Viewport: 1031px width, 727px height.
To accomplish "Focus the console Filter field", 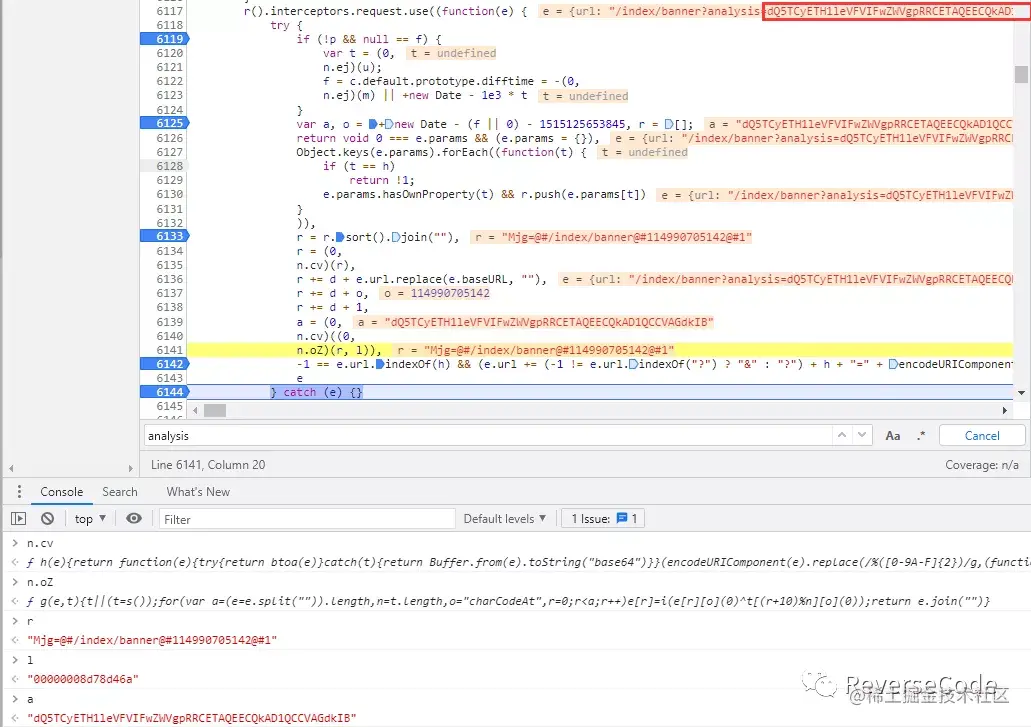I will click(x=306, y=519).
